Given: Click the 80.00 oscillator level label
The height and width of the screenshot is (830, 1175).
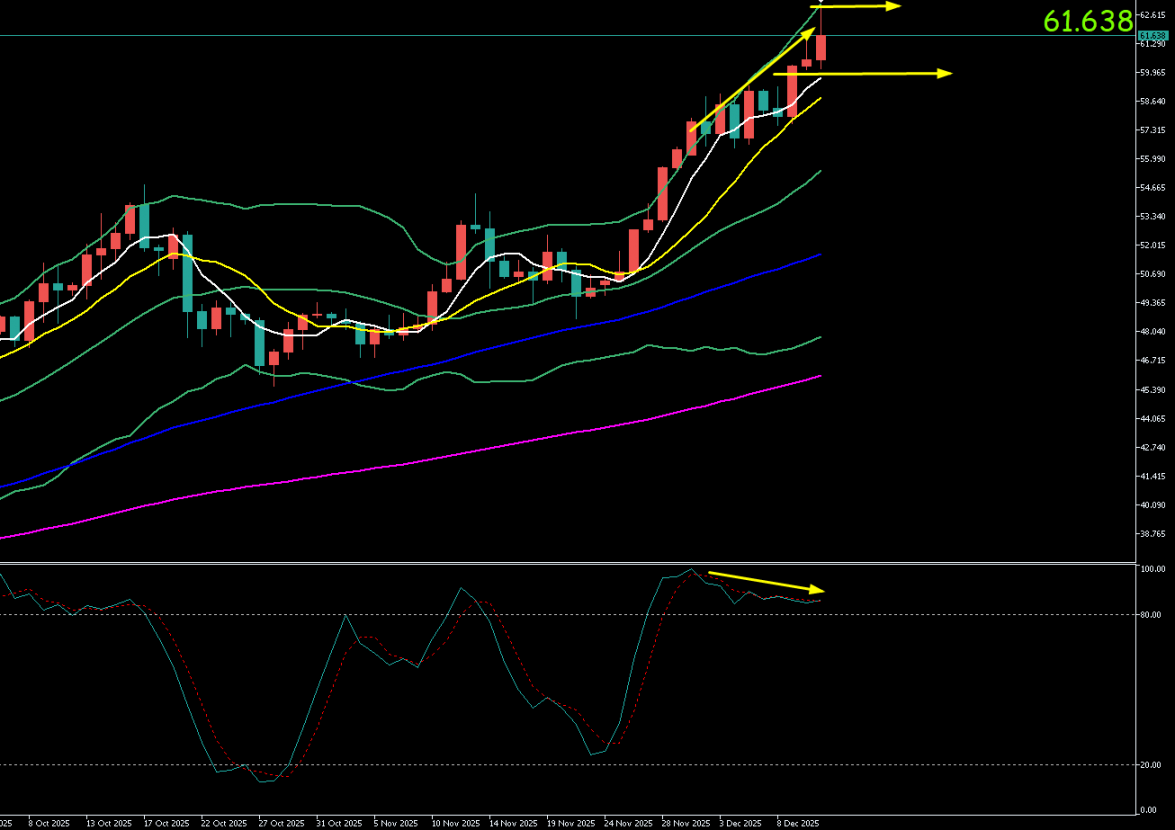Looking at the screenshot, I should (x=1149, y=615).
